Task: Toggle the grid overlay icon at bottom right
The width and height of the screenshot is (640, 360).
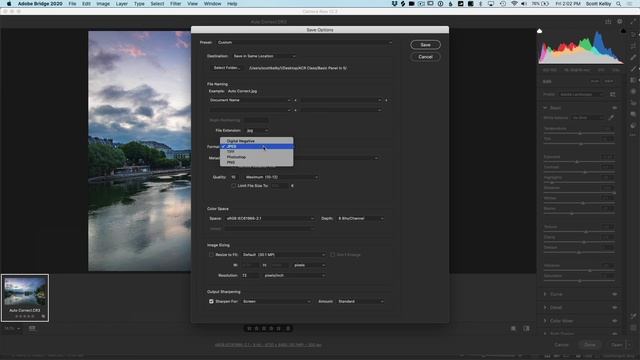Action: click(633, 328)
